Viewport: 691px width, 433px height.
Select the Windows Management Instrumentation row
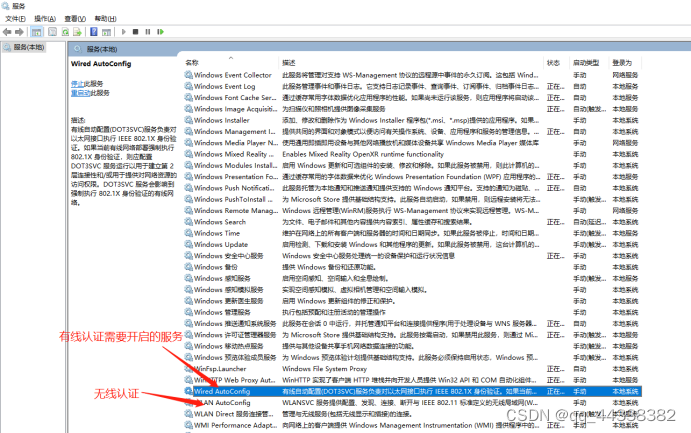tap(412, 131)
